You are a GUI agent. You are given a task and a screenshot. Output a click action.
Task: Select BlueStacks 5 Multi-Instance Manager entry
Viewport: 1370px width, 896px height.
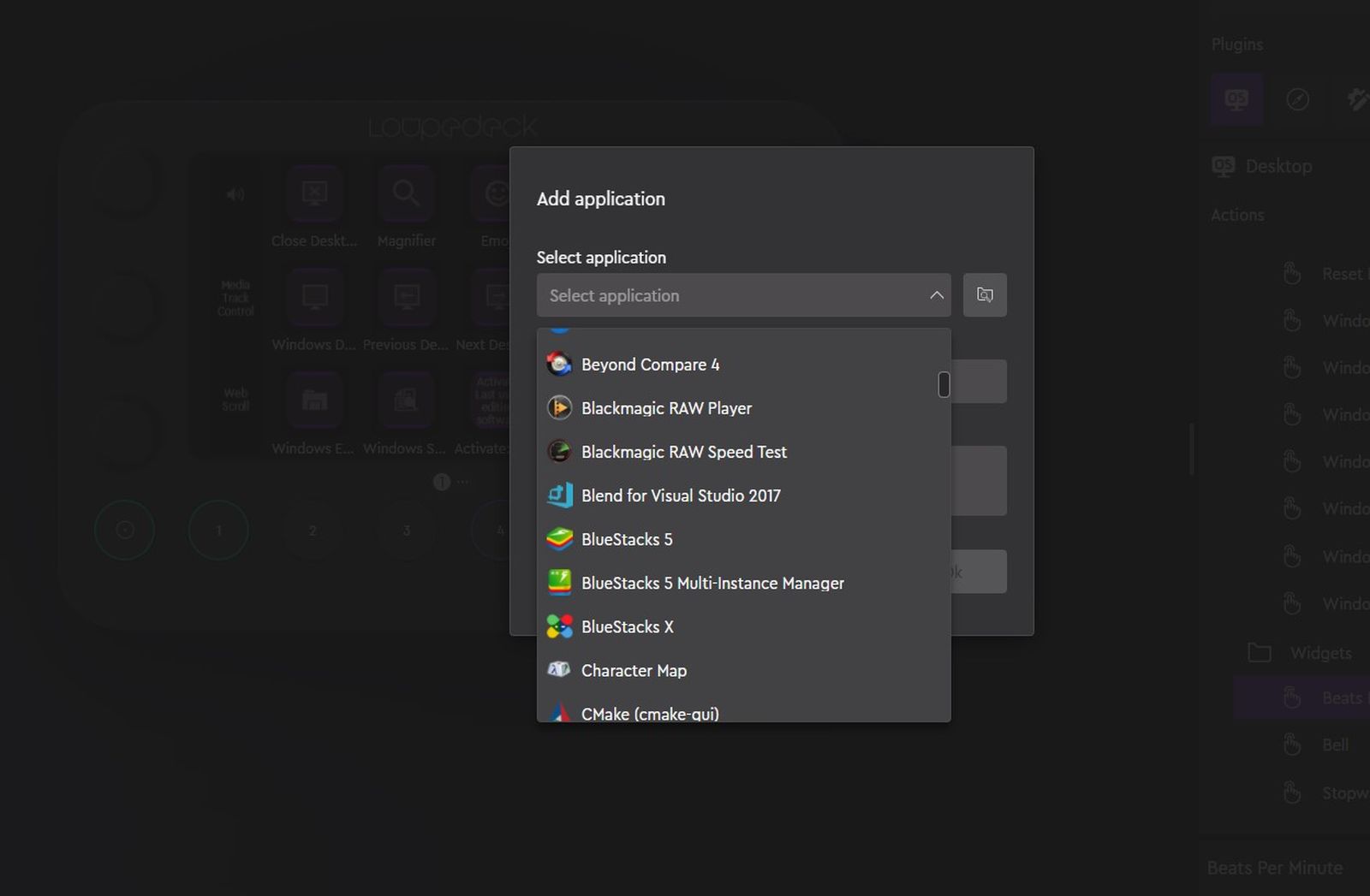pyautogui.click(x=743, y=583)
